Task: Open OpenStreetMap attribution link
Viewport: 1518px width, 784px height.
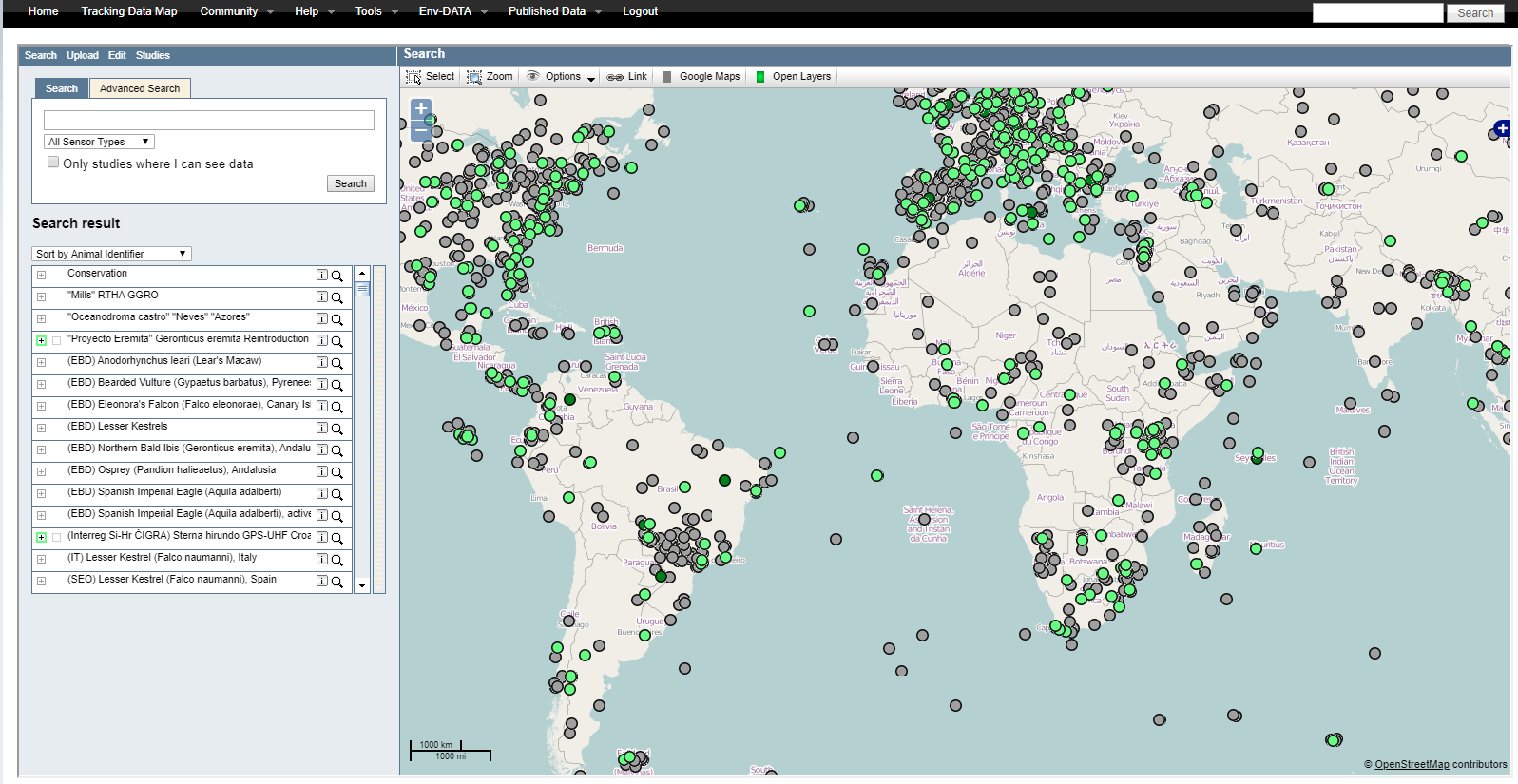Action: (1412, 764)
